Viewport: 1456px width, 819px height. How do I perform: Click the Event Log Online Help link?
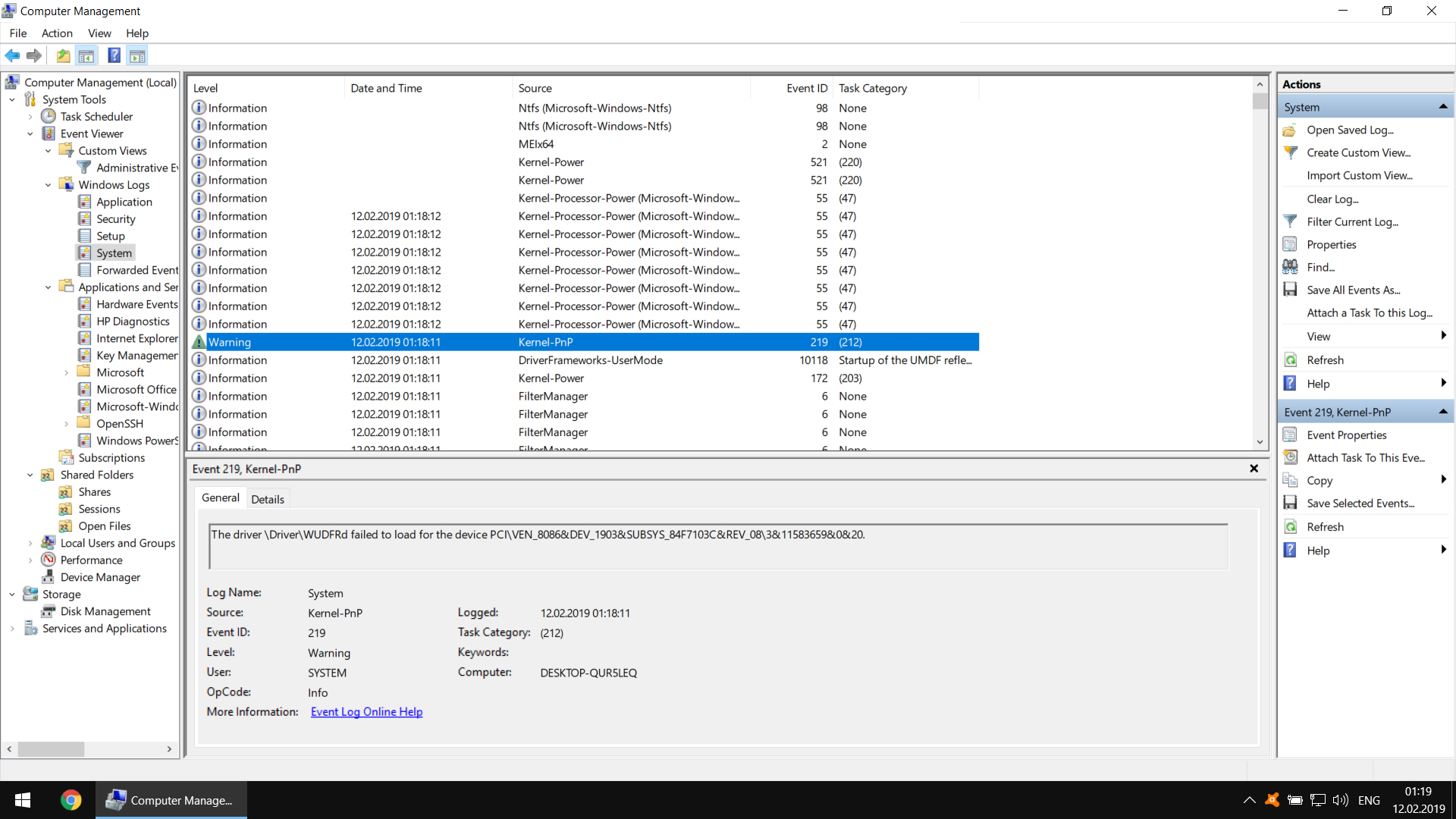(366, 711)
